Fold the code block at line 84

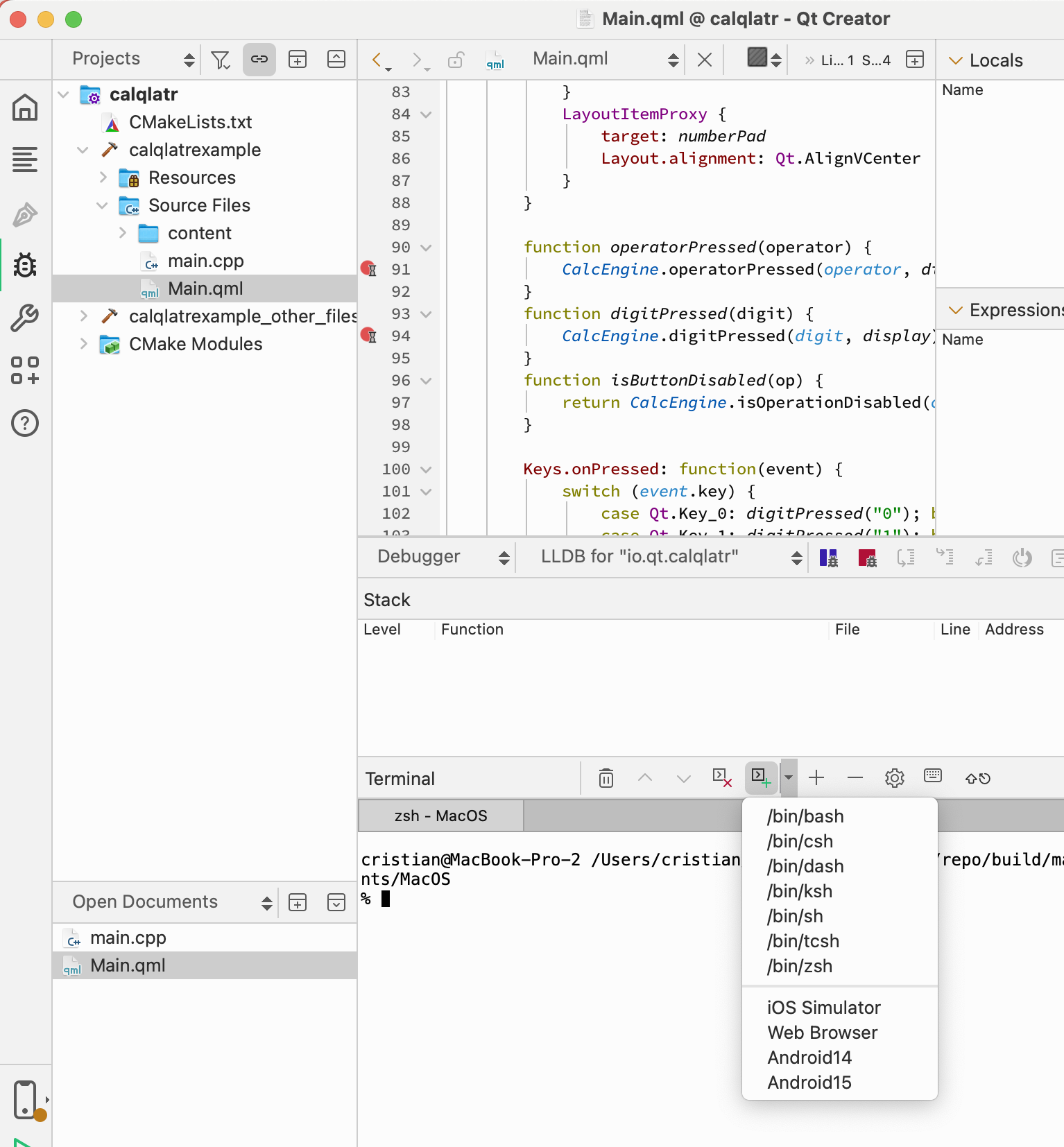(427, 114)
